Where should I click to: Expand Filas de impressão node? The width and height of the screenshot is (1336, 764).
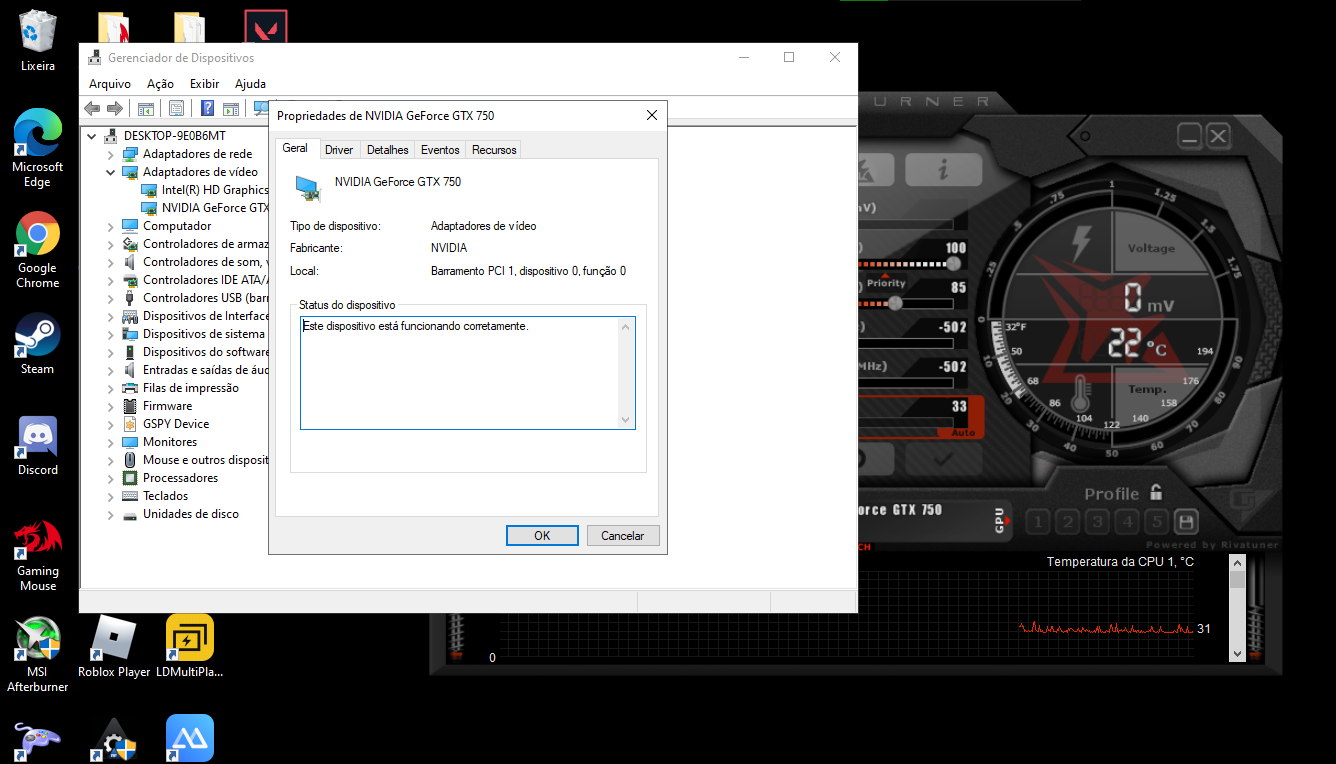click(x=111, y=388)
